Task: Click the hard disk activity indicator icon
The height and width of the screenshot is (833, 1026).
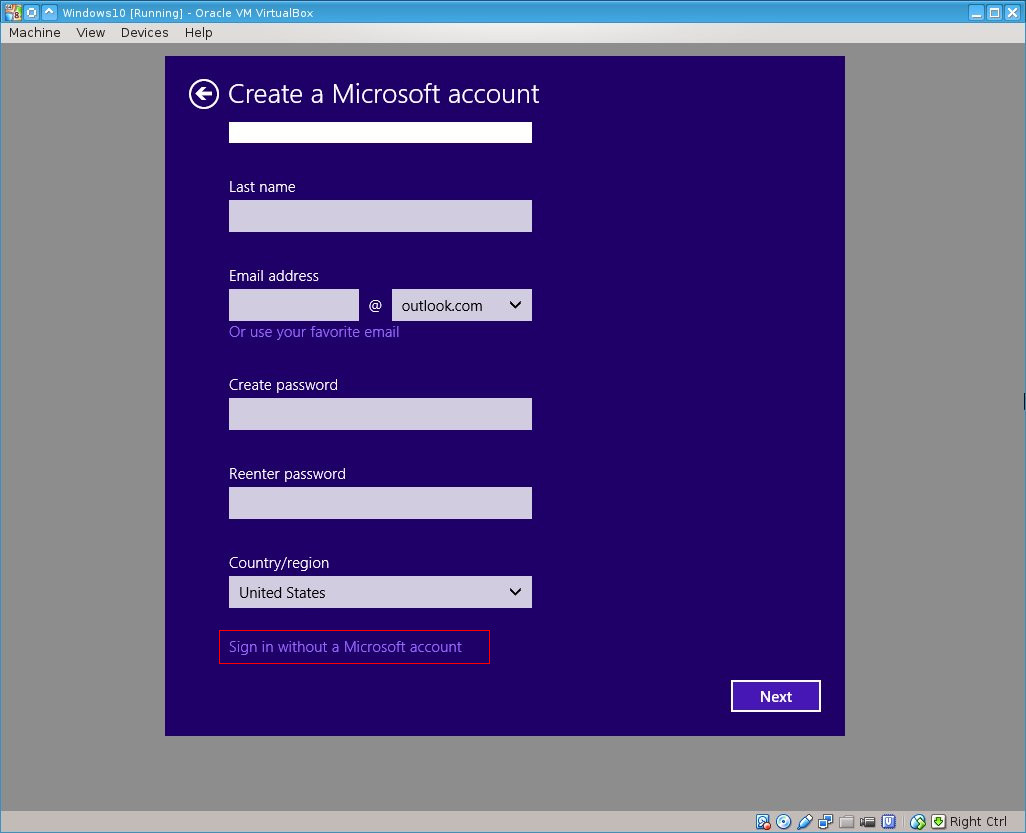Action: click(x=763, y=821)
